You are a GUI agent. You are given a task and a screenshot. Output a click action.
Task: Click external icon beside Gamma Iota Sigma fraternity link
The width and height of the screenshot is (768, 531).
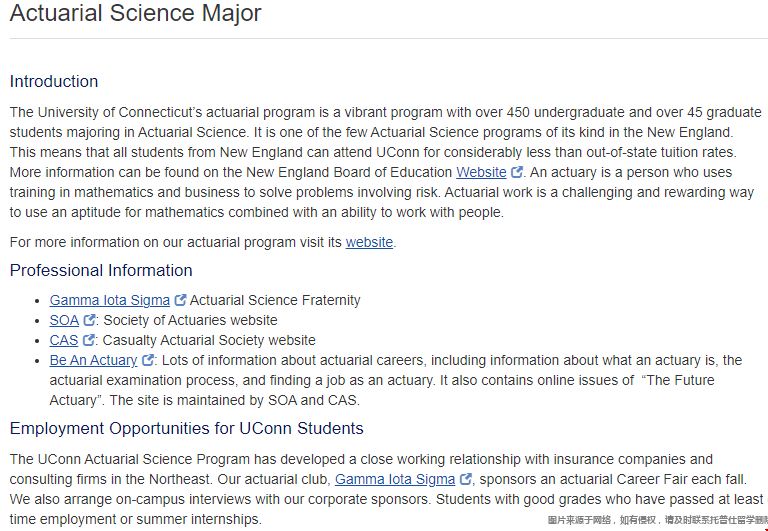coord(180,300)
